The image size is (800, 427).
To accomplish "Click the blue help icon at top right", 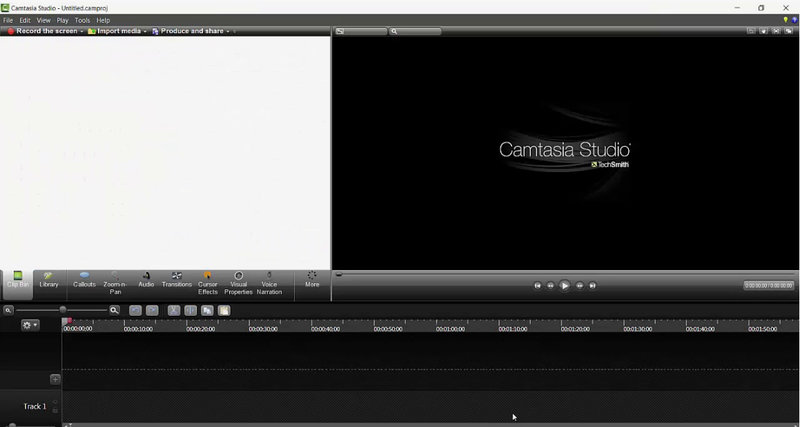I will tap(794, 20).
